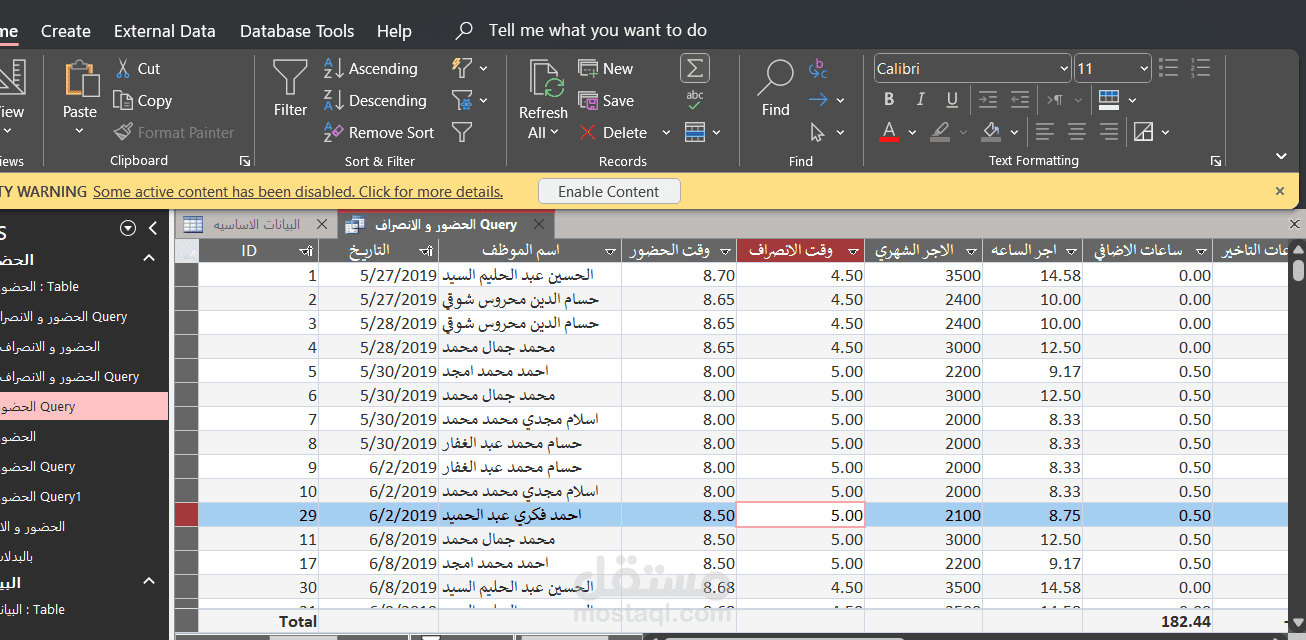This screenshot has height=640, width=1306.
Task: Increase the text indent level
Action: point(988,100)
